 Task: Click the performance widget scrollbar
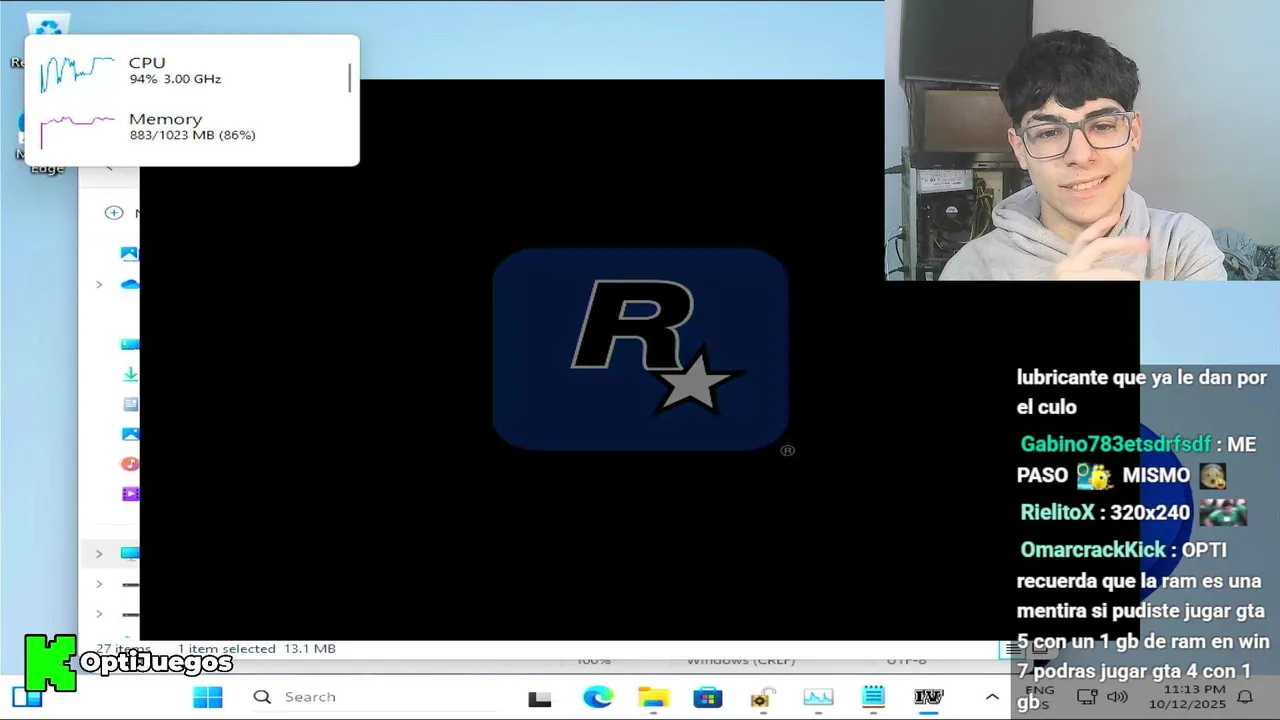(350, 77)
